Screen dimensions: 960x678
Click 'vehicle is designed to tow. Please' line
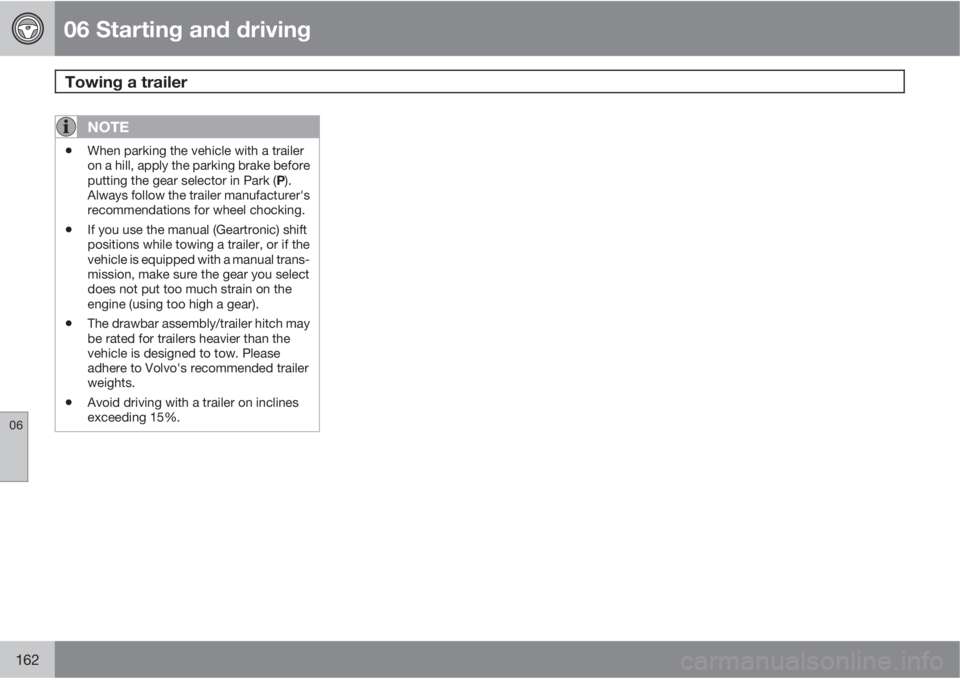(x=184, y=353)
